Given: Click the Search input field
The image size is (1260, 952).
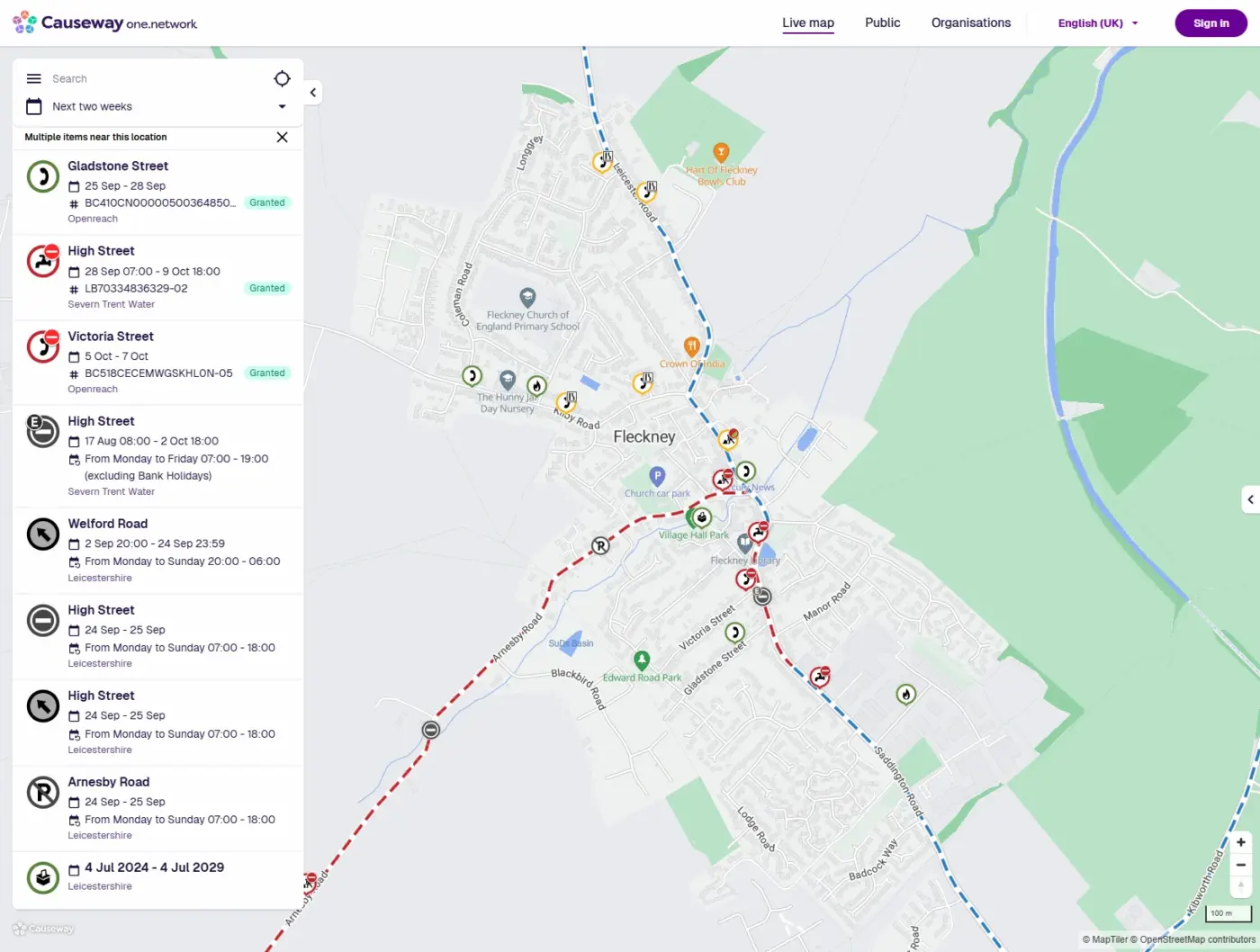Looking at the screenshot, I should coord(157,79).
